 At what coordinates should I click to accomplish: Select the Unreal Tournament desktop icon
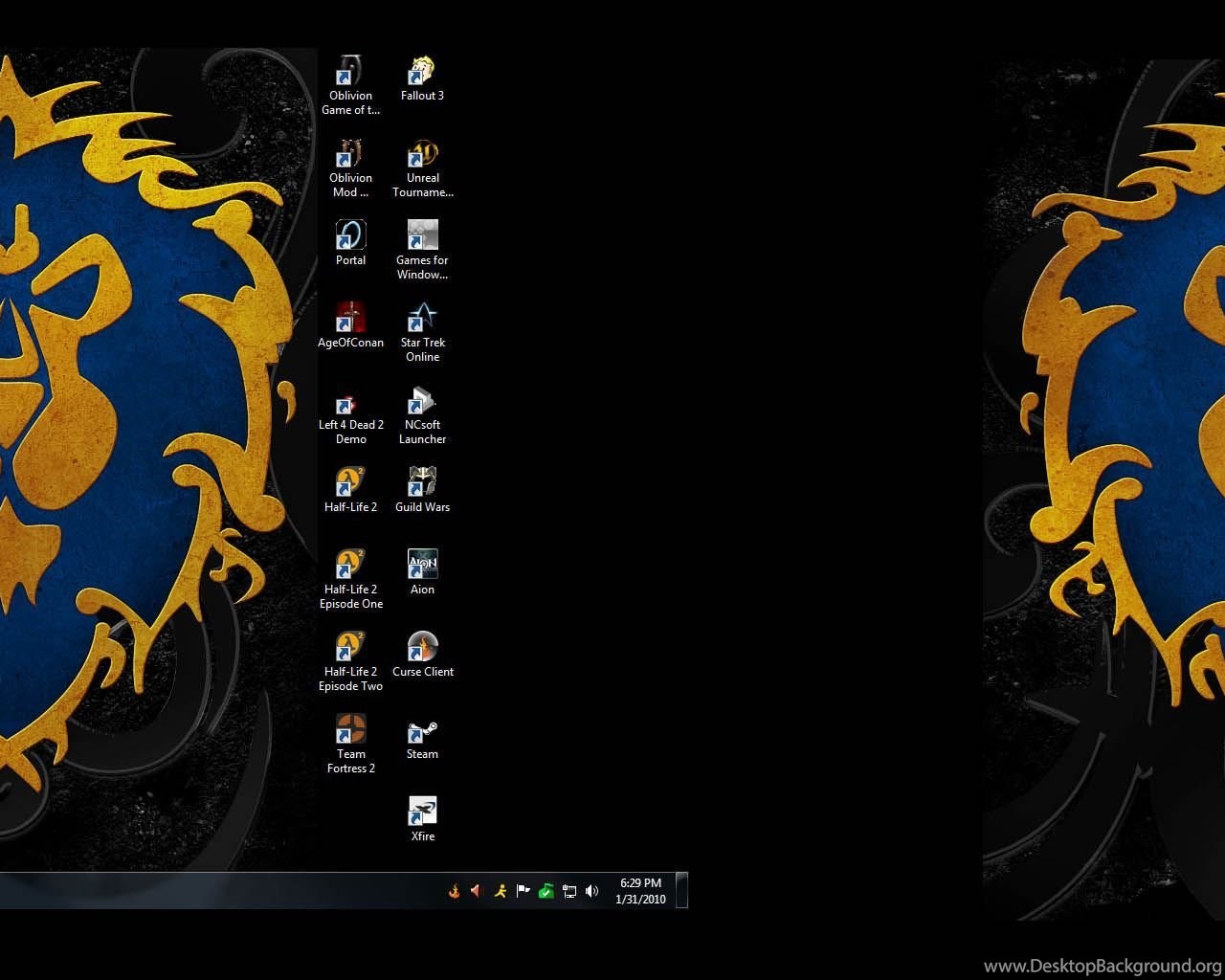click(422, 168)
